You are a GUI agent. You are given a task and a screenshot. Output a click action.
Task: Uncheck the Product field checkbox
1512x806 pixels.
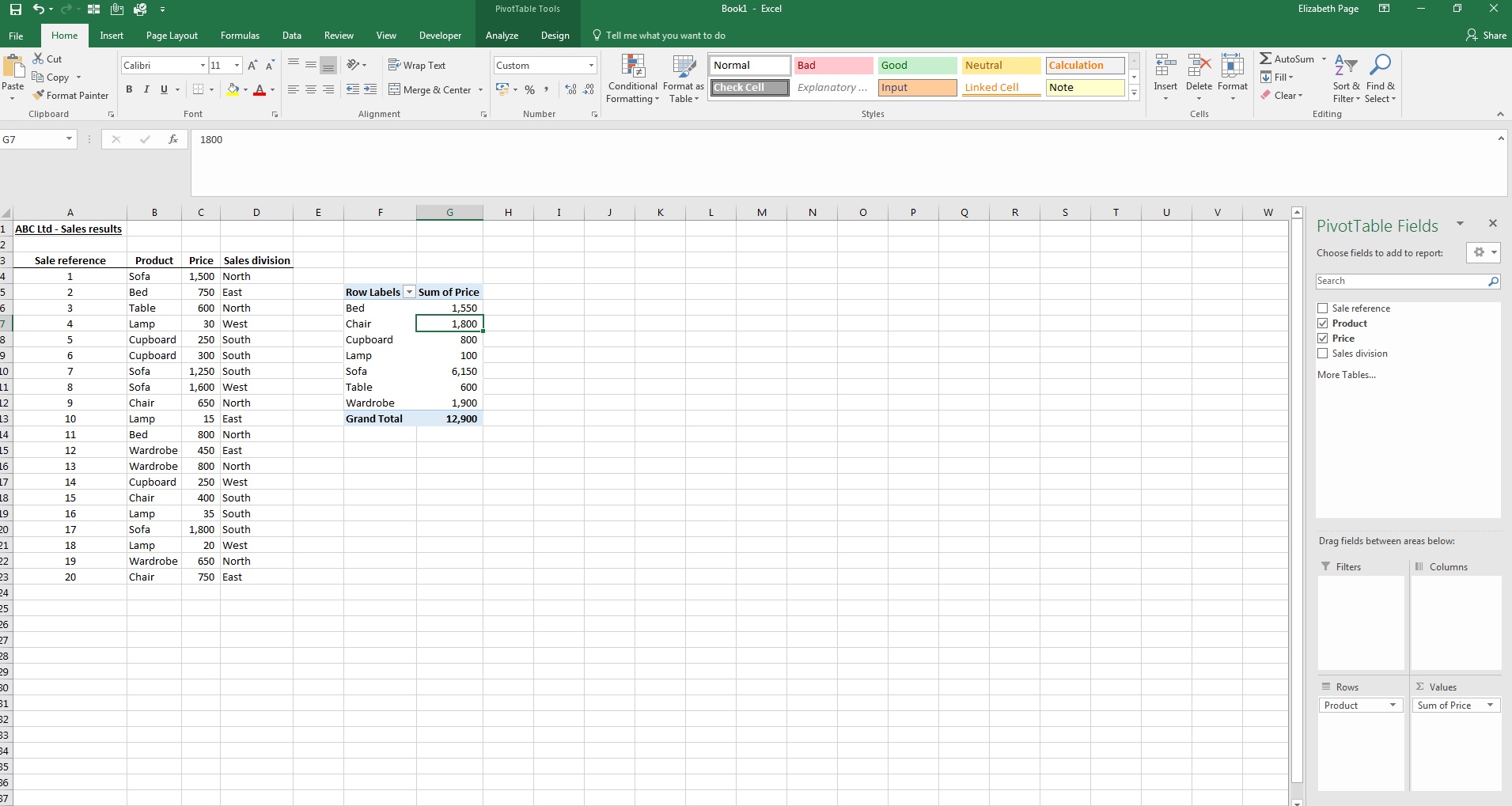click(x=1322, y=323)
